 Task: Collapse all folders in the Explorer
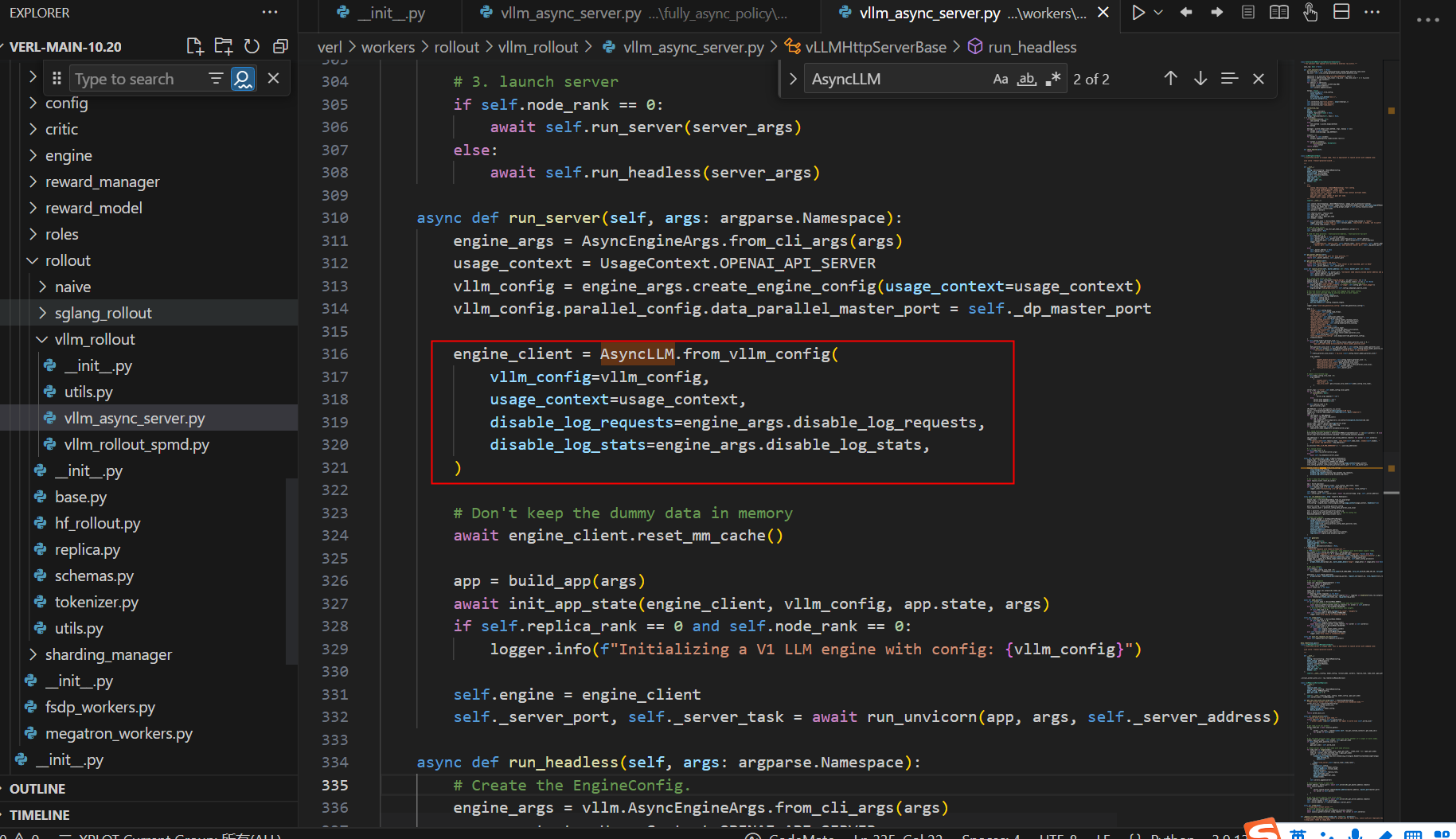(280, 46)
